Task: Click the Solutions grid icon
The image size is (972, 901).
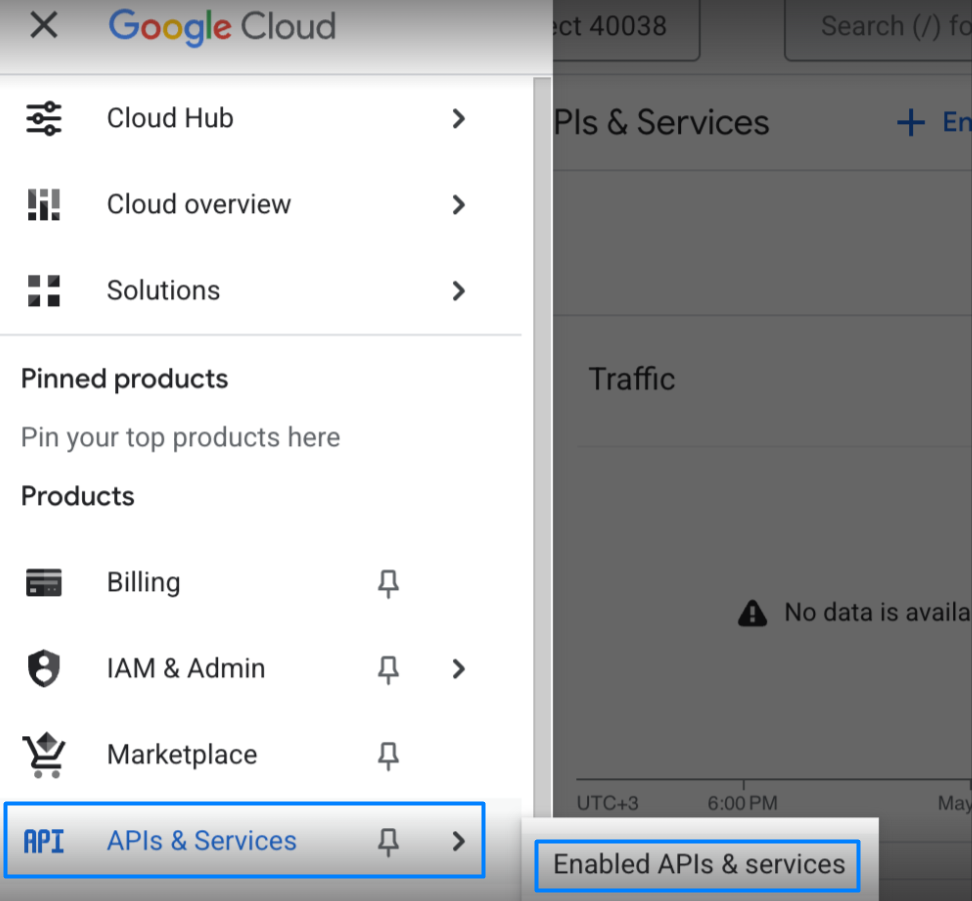Action: pos(43,291)
